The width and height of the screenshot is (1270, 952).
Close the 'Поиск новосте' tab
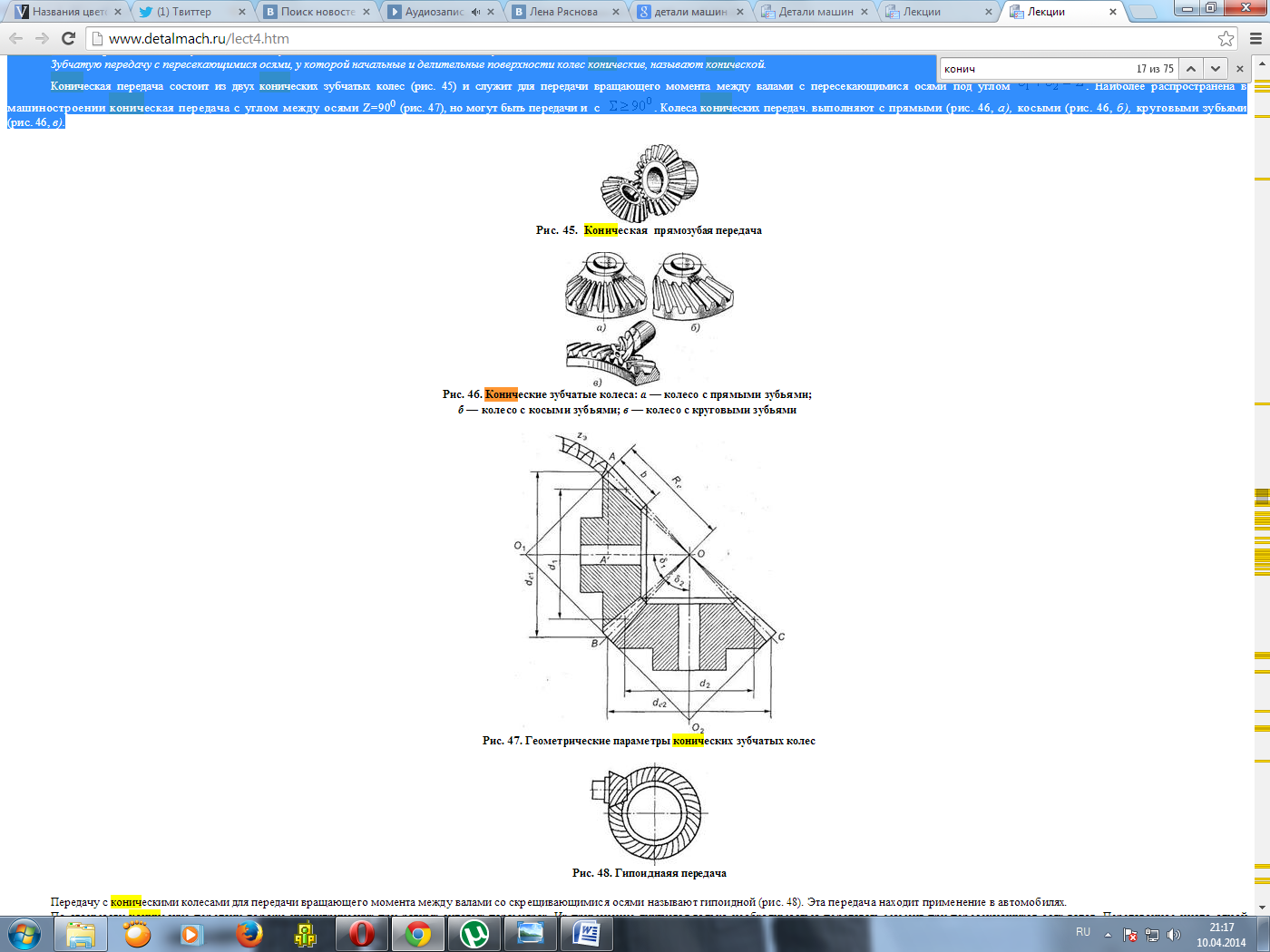tap(366, 12)
